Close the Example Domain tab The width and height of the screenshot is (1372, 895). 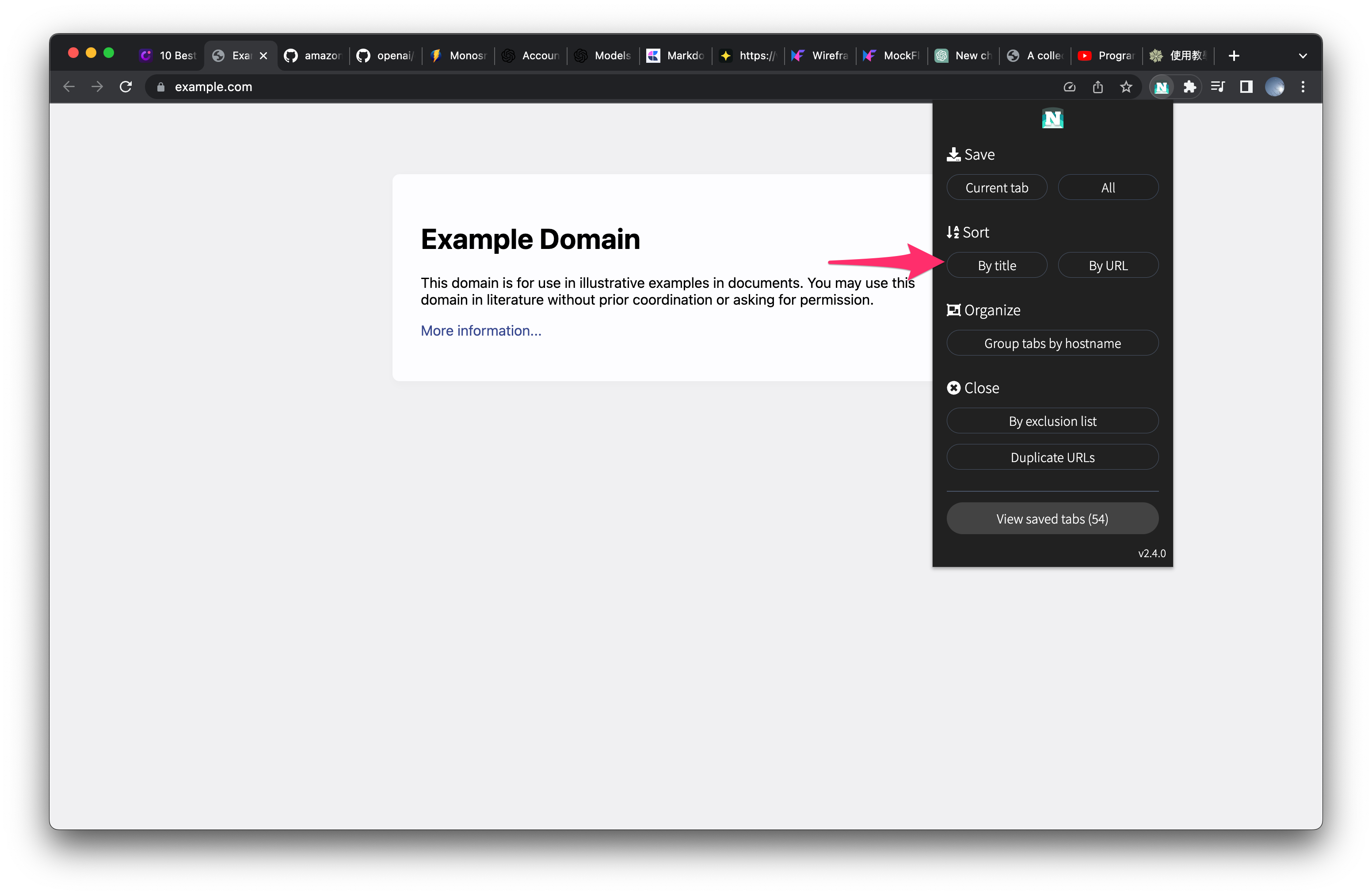[263, 55]
